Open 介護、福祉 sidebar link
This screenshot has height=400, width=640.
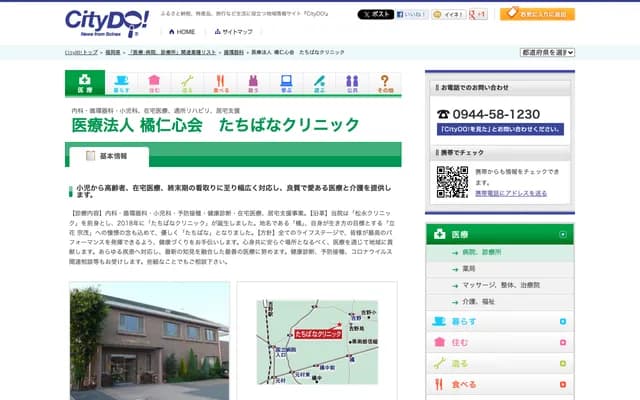(x=478, y=301)
